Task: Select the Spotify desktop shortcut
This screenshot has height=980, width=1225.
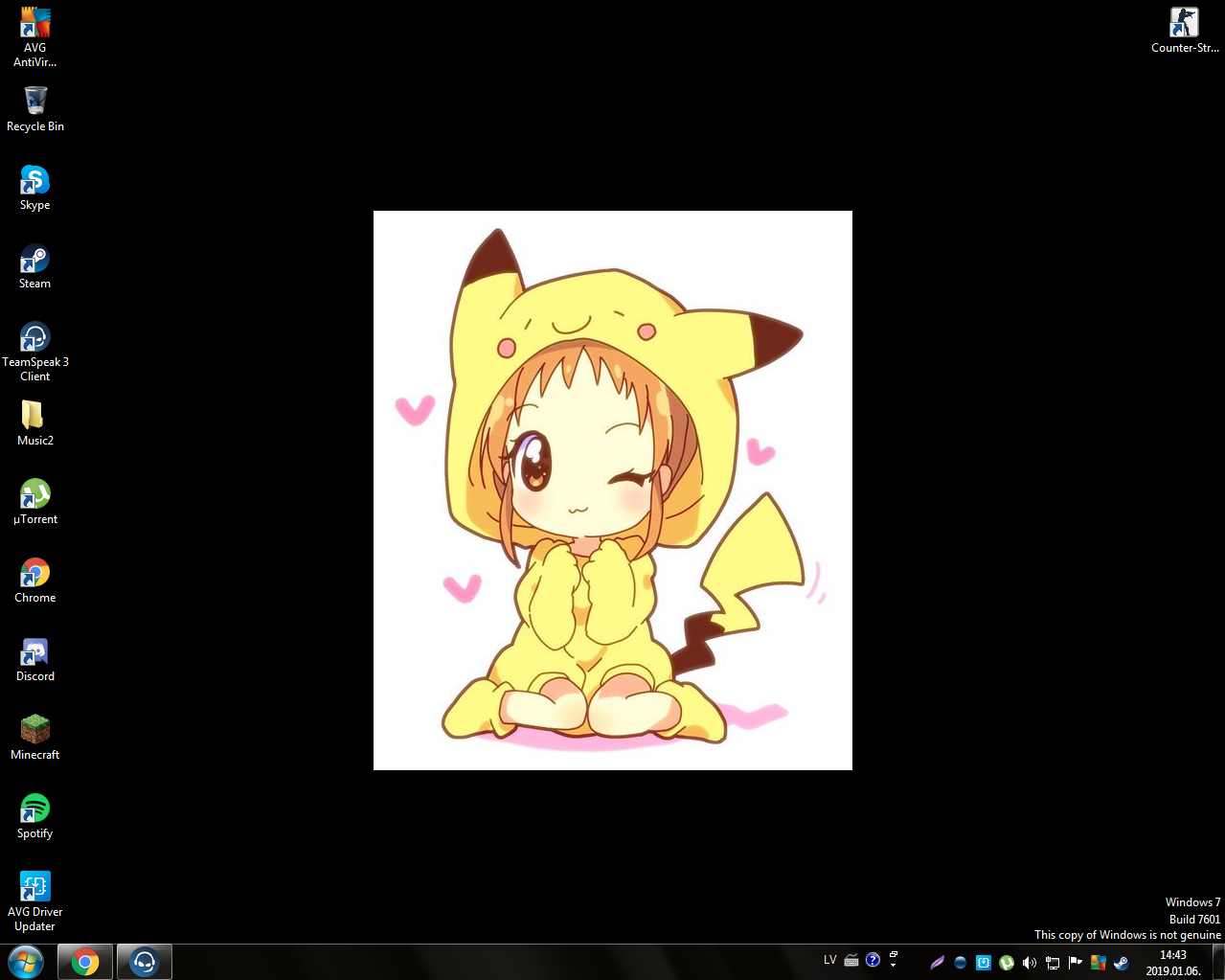Action: [x=34, y=815]
